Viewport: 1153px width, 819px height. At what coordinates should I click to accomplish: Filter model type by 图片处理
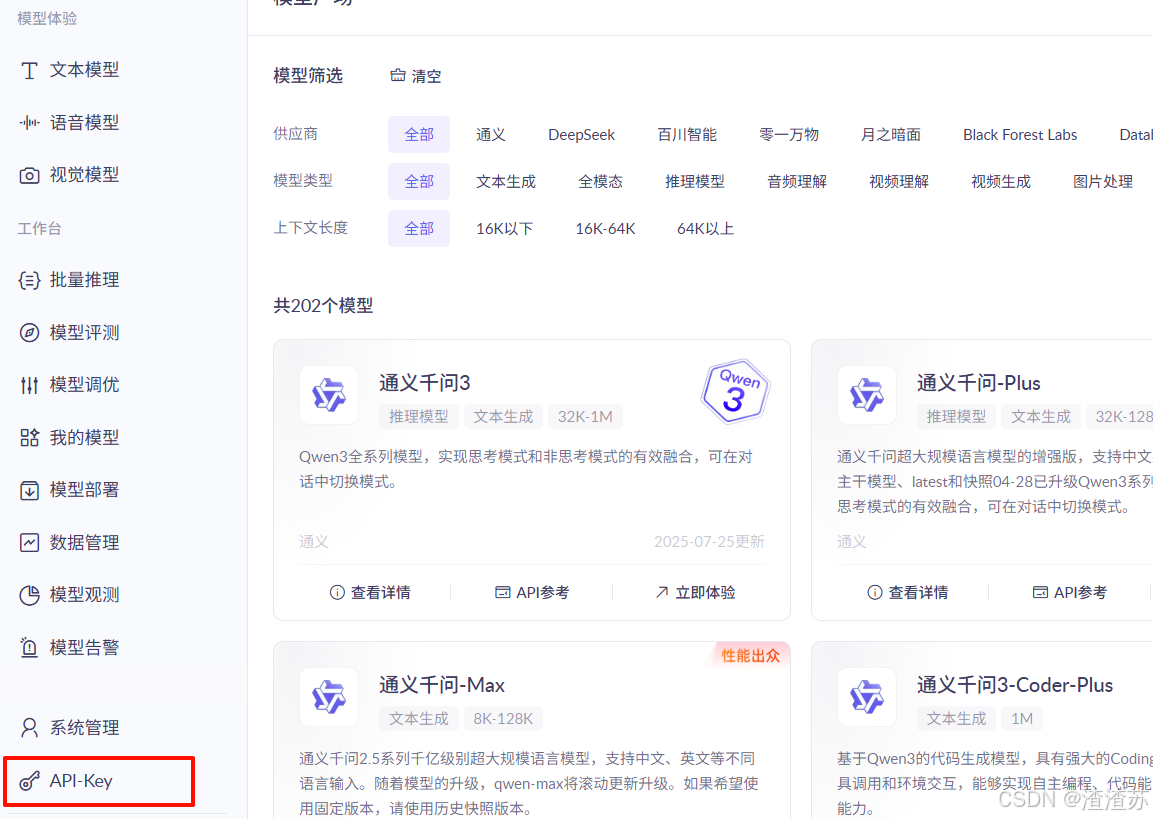1103,182
